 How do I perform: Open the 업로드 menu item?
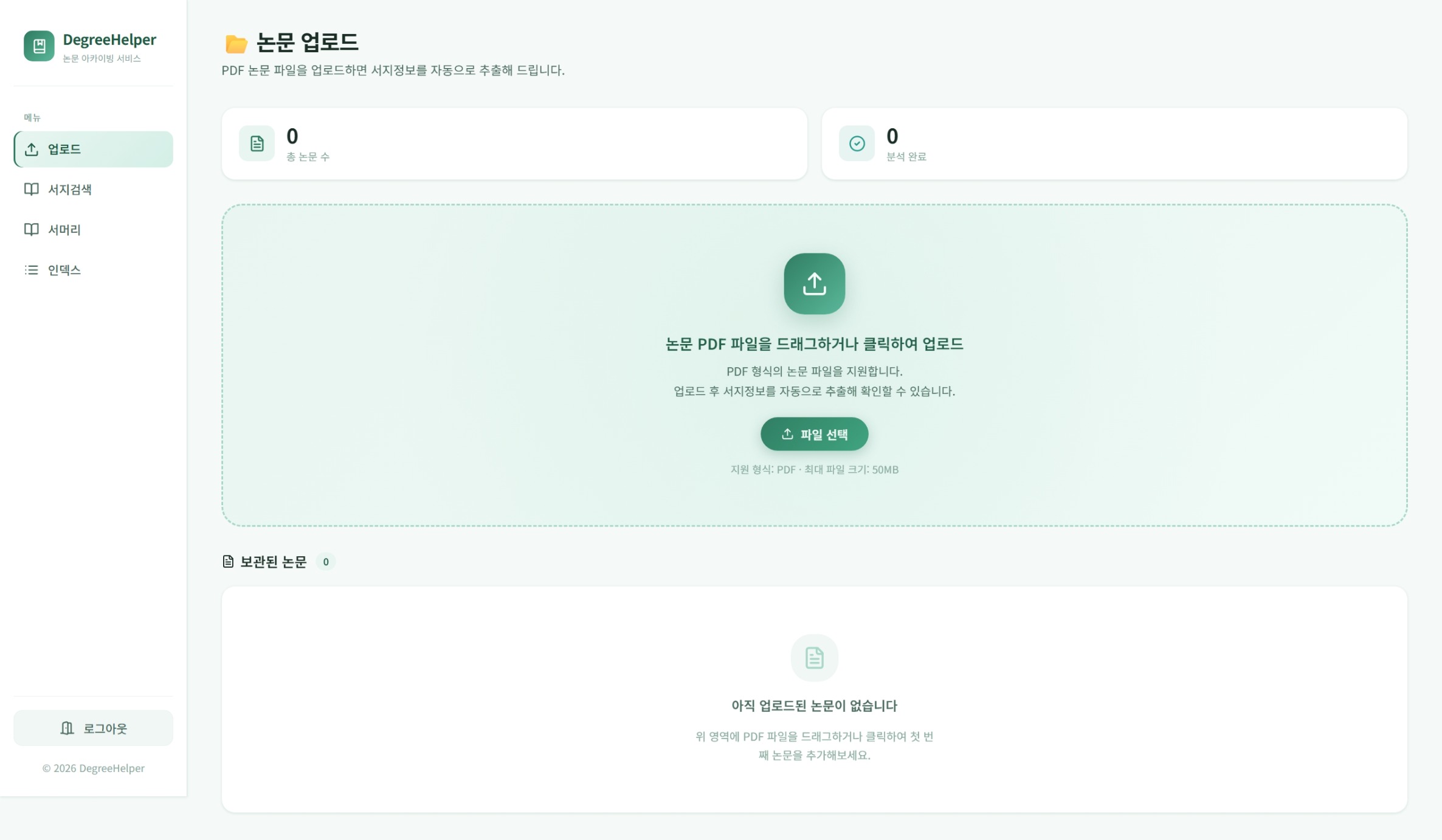(94, 149)
